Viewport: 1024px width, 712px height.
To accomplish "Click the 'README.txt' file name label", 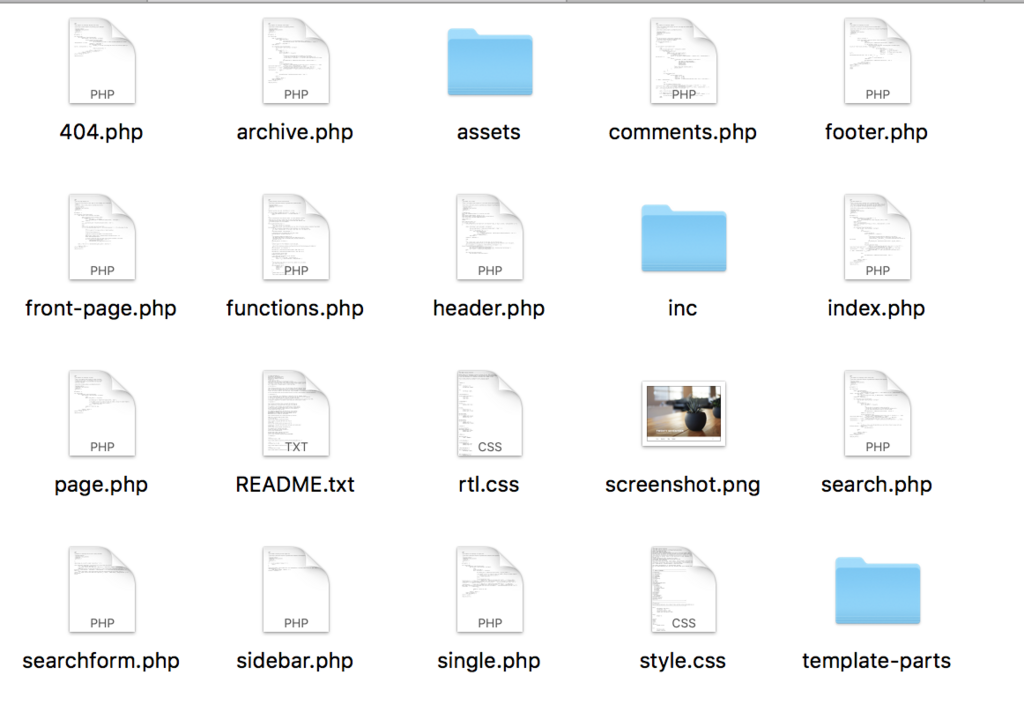I will click(x=295, y=485).
